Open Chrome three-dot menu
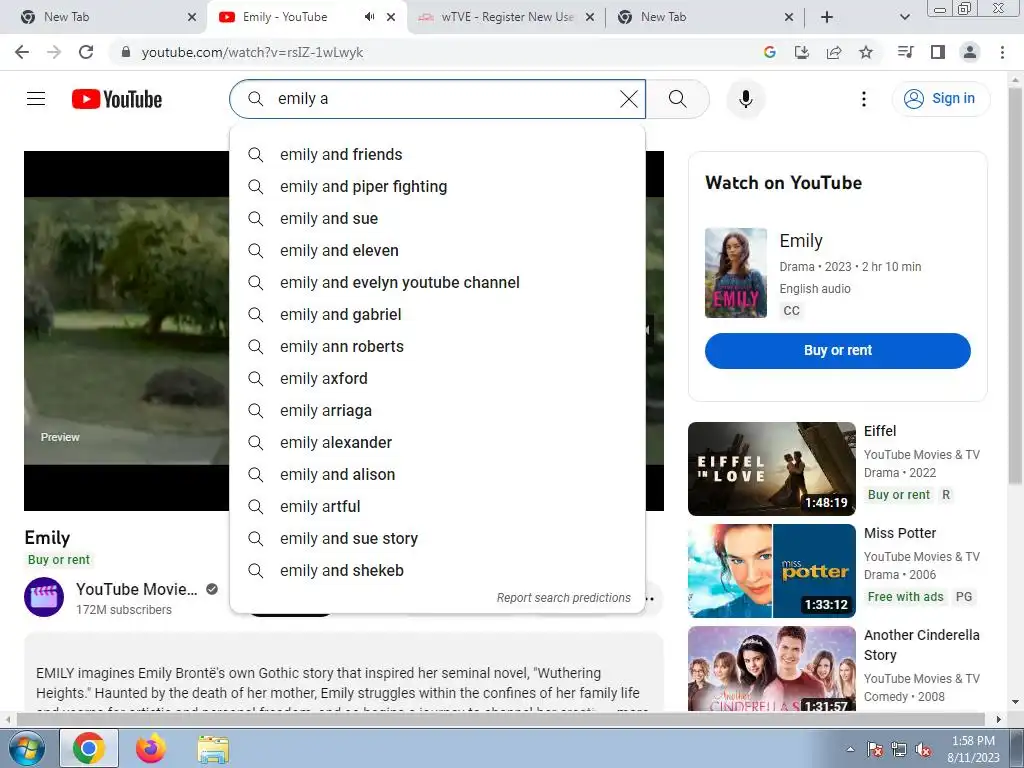The width and height of the screenshot is (1024, 768). click(1002, 52)
